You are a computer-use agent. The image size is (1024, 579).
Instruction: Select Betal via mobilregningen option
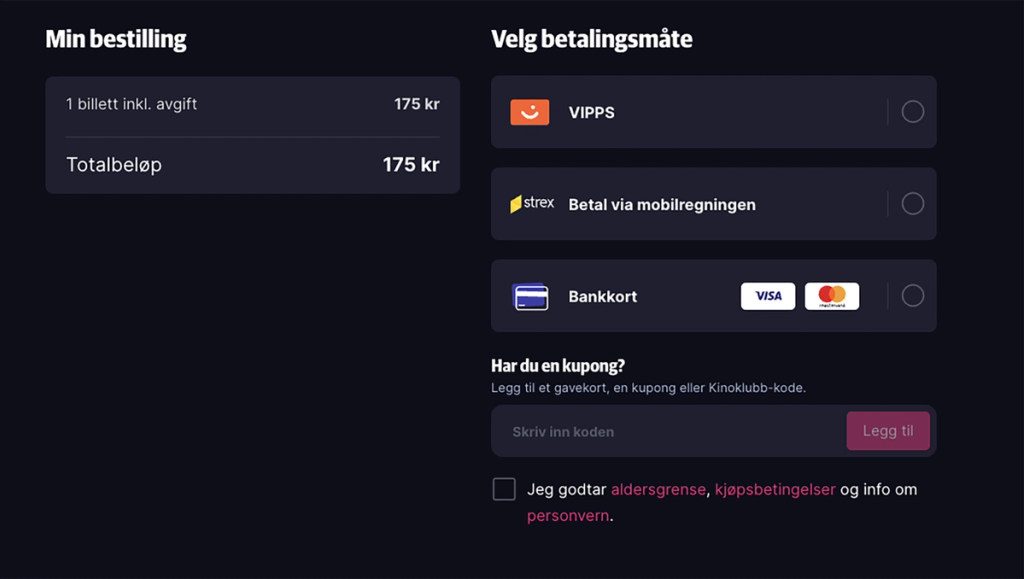point(912,203)
